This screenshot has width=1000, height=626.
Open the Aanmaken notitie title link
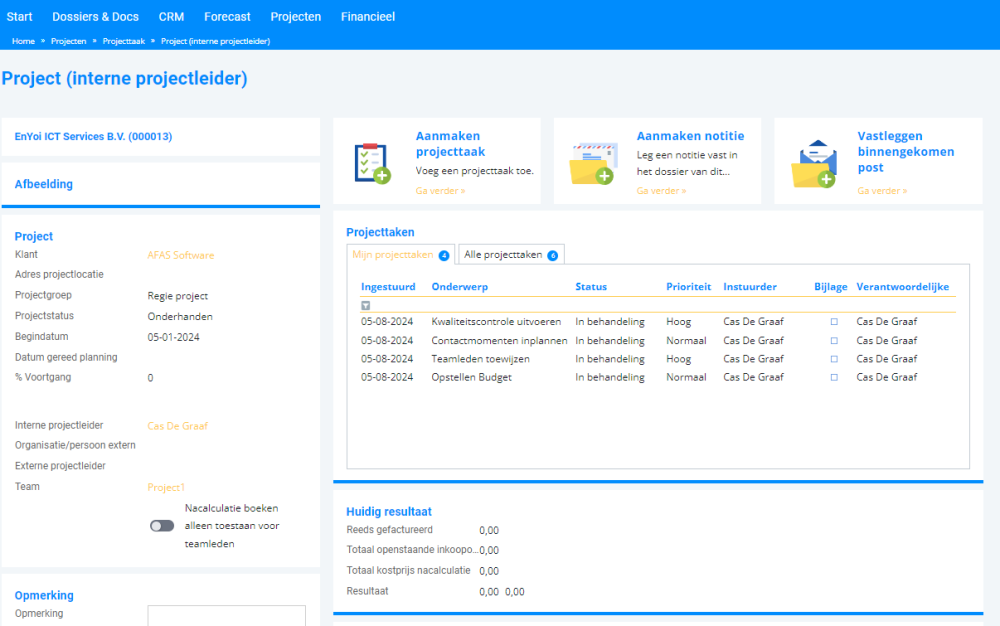coord(690,136)
